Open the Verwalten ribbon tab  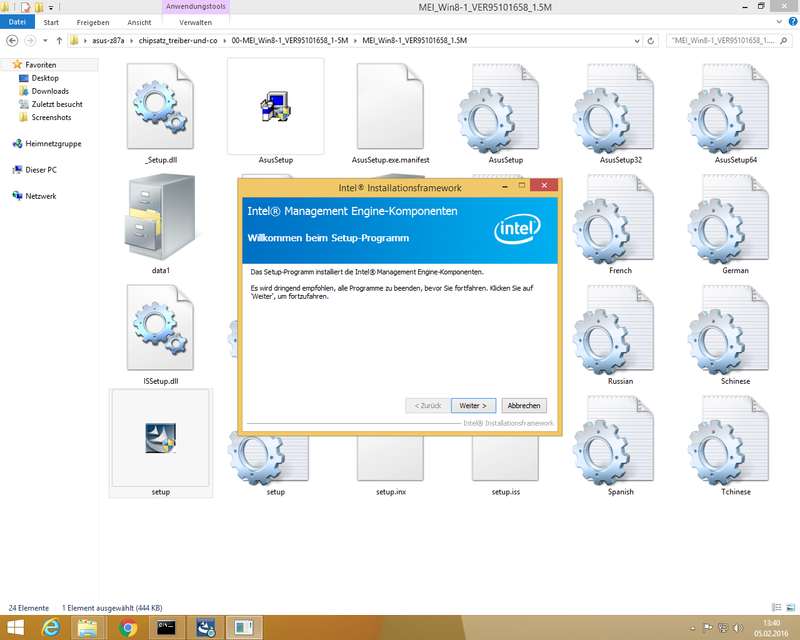pyautogui.click(x=195, y=22)
